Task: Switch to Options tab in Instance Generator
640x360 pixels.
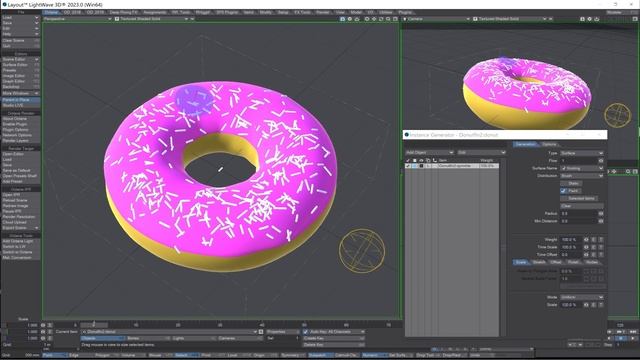Action: pos(549,144)
